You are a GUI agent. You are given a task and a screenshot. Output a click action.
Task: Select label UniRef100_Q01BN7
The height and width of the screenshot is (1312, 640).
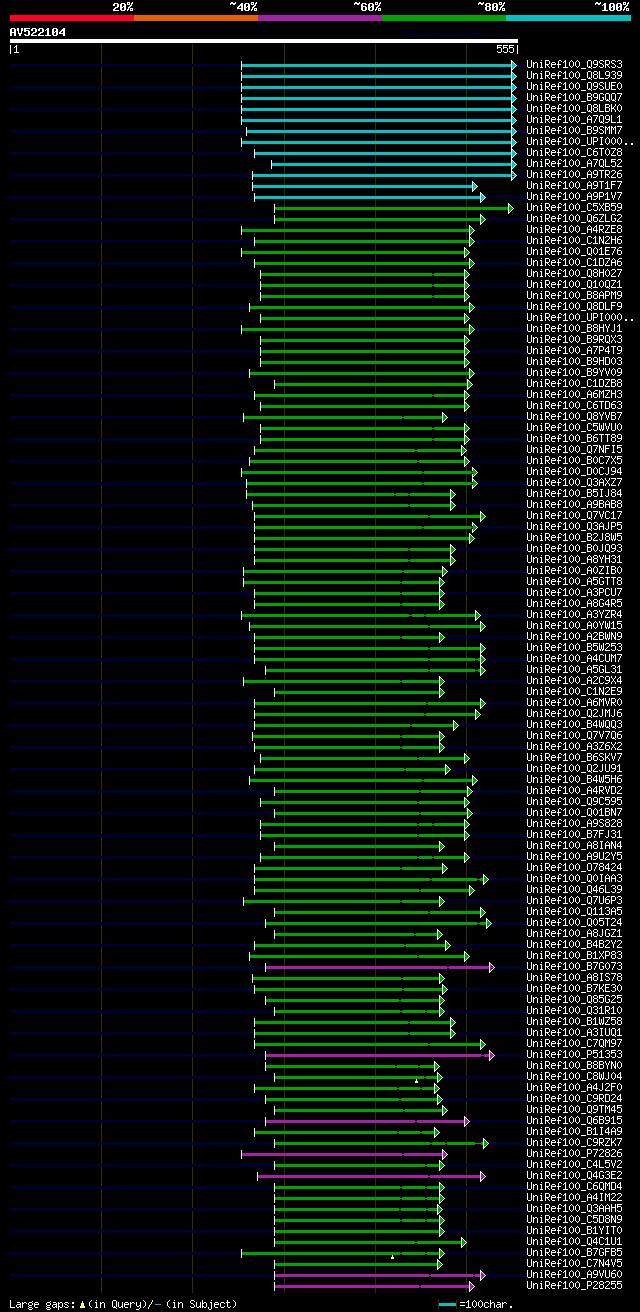point(574,813)
